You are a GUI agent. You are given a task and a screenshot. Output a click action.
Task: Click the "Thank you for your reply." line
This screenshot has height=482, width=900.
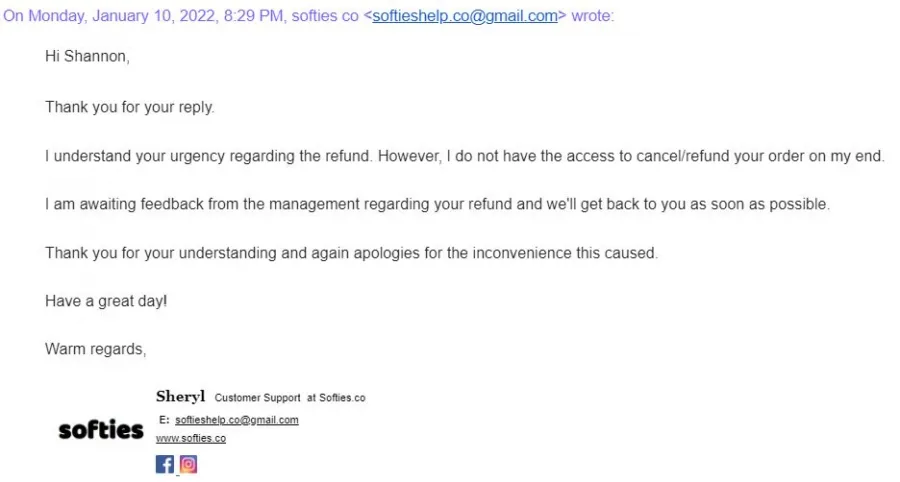[130, 107]
